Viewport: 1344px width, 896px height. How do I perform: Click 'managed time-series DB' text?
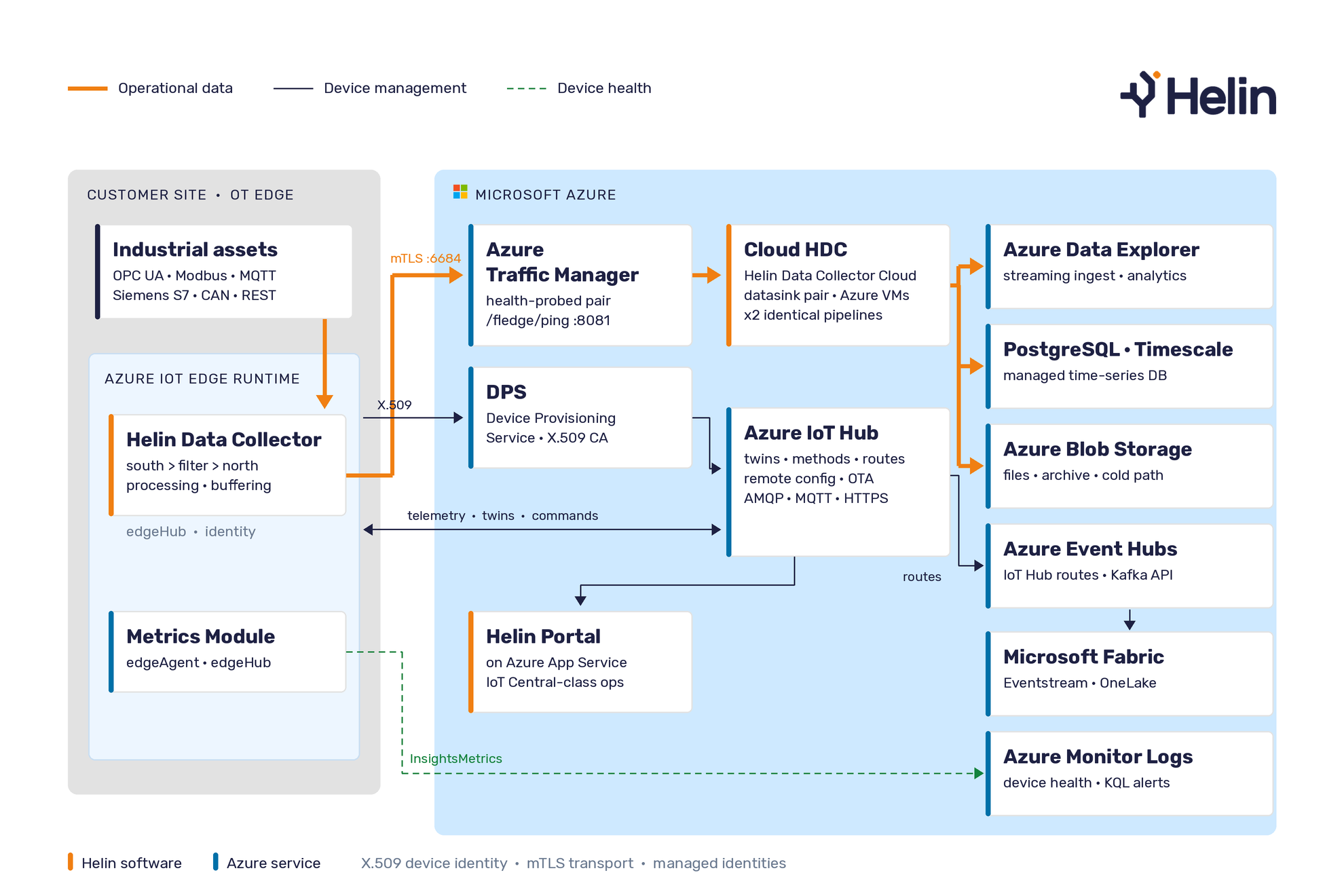point(1085,375)
